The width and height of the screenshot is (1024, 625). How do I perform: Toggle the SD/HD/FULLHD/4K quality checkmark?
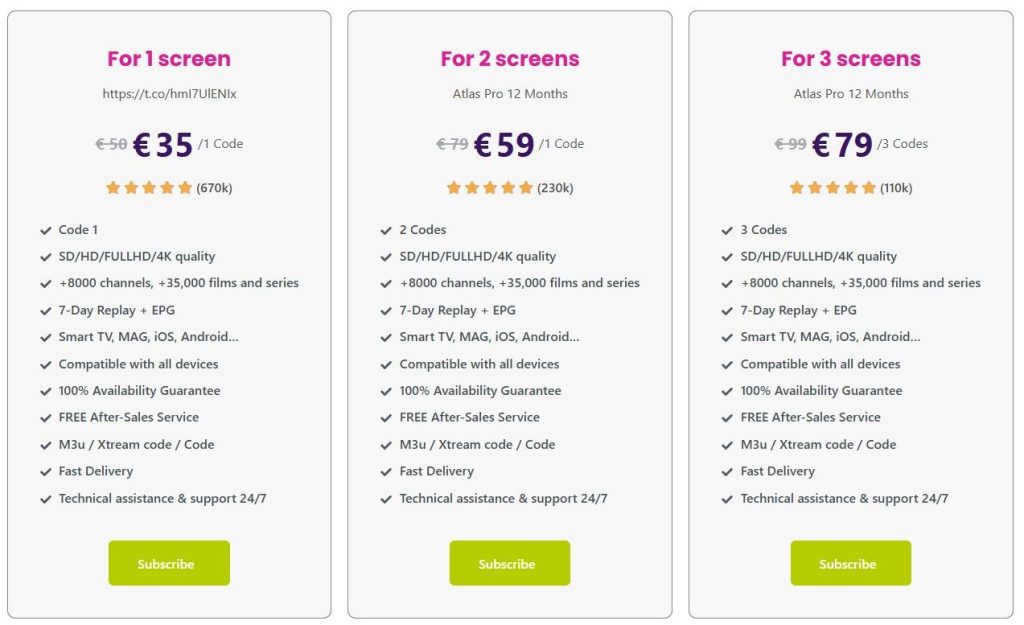point(46,256)
